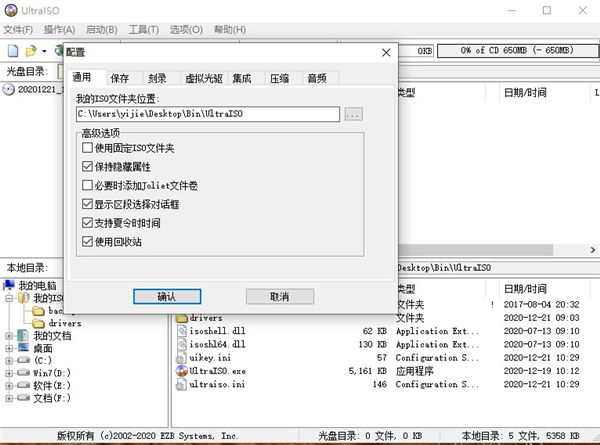Select the UltraISO.exe file name
Image resolution: width=600 pixels, height=445 pixels.
[x=218, y=371]
